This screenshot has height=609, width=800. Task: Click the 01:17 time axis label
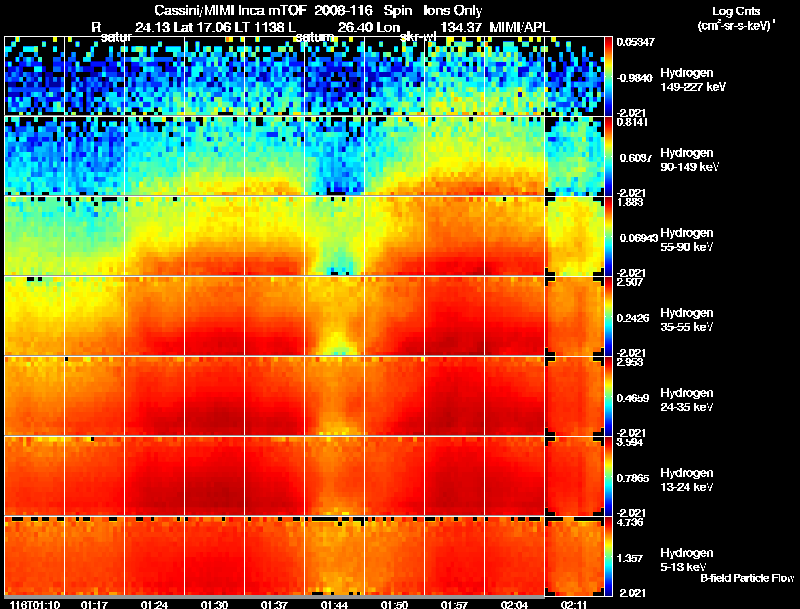94,605
